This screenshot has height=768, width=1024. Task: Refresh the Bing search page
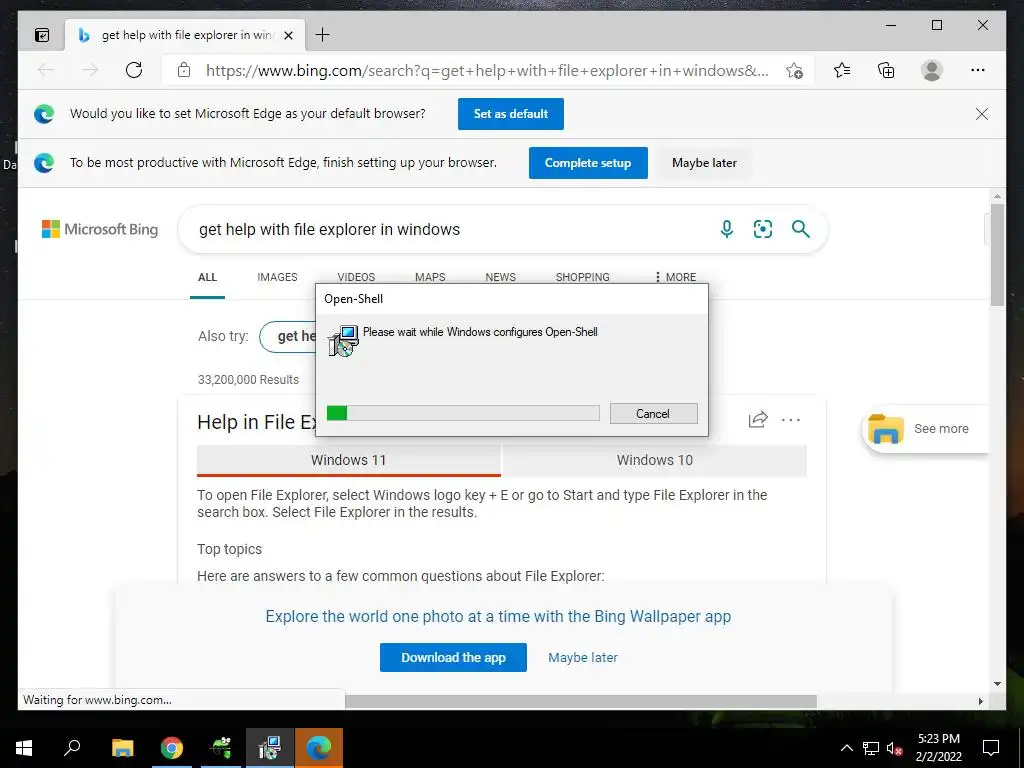click(x=134, y=70)
